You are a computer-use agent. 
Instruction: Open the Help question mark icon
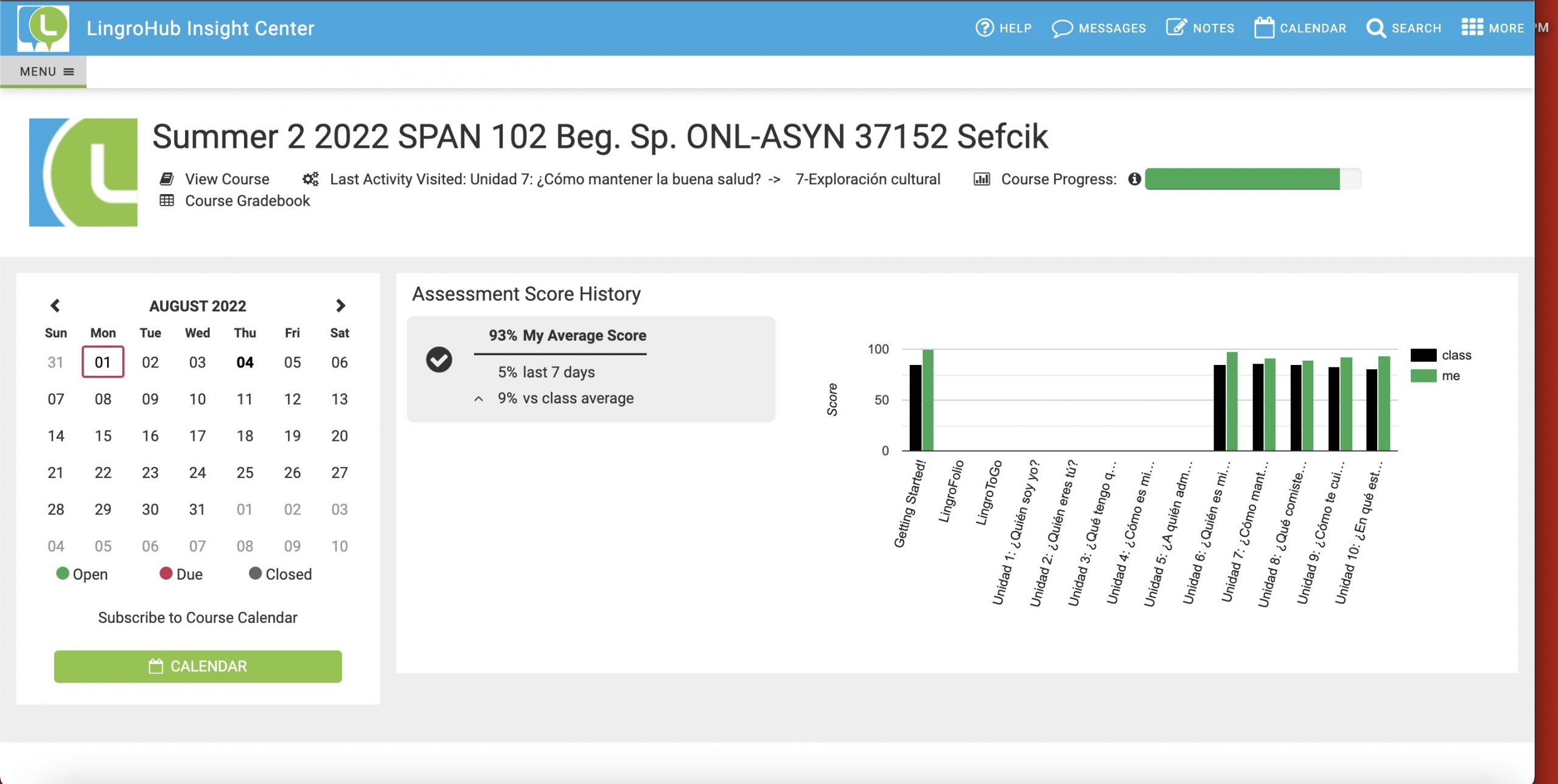coord(984,28)
